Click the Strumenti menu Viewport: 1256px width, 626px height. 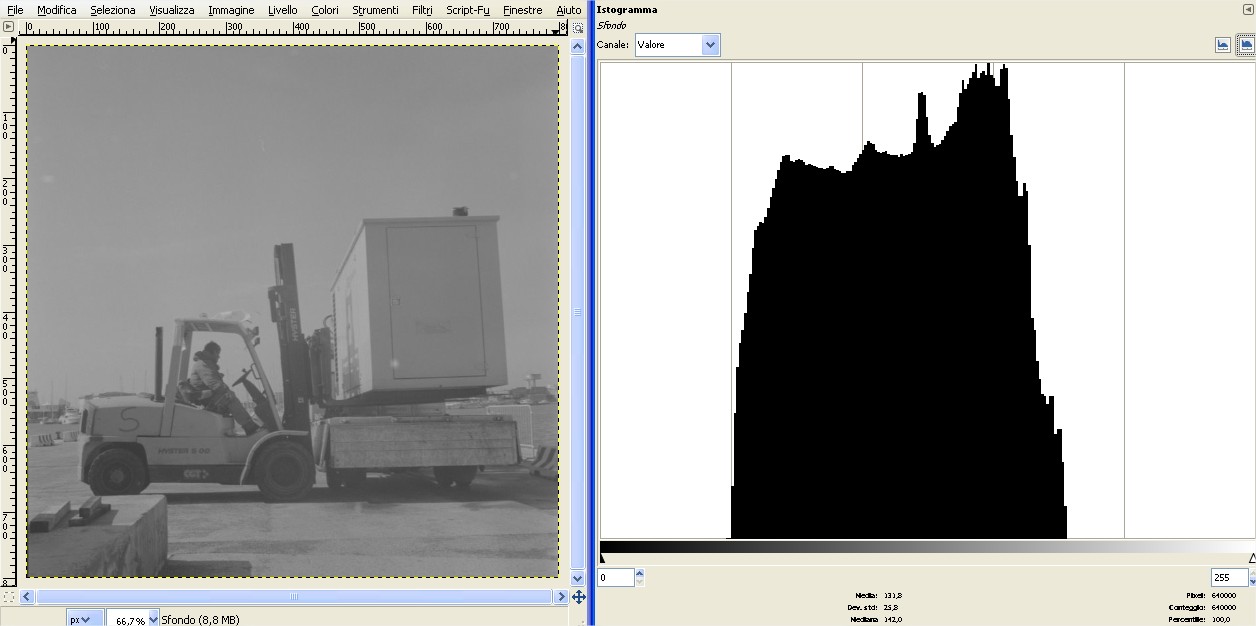[375, 10]
